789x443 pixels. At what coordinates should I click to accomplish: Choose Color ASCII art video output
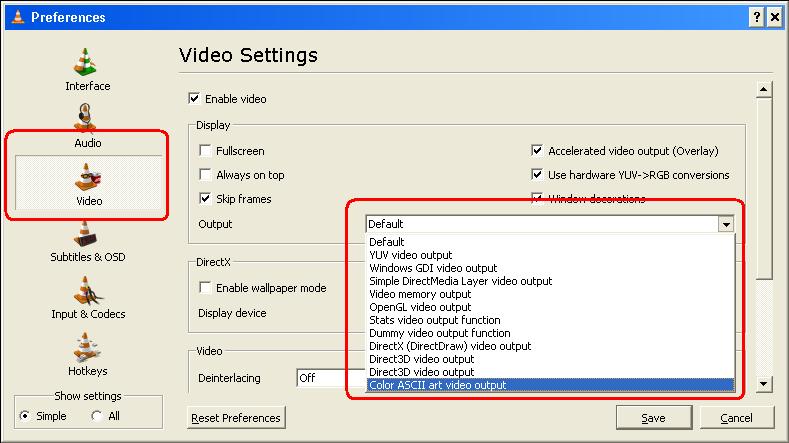tap(550, 385)
